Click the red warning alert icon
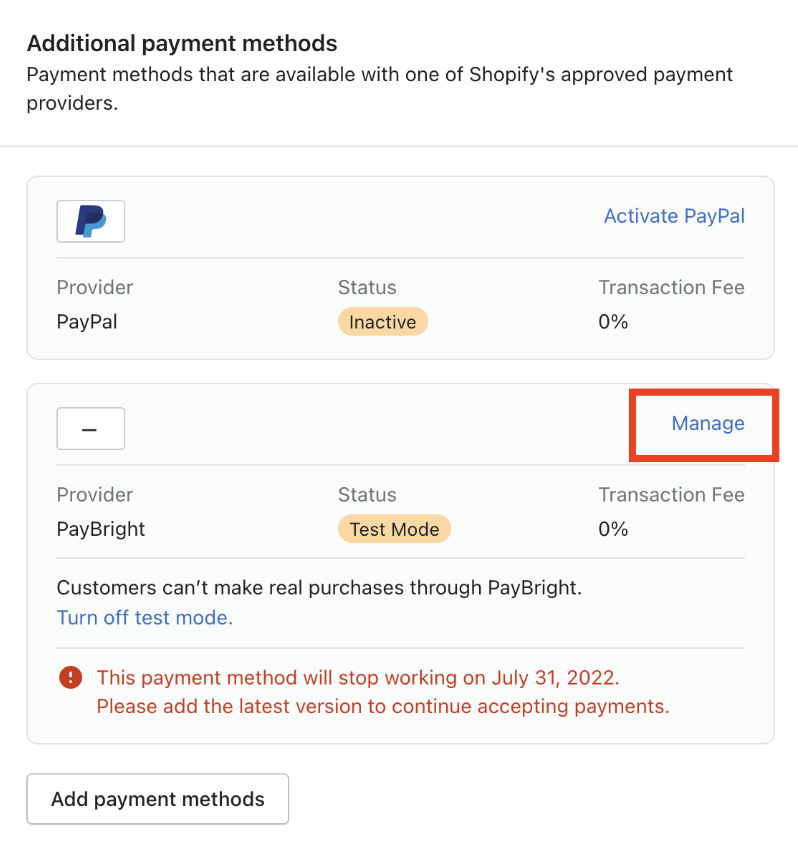The width and height of the screenshot is (798, 846). pyautogui.click(x=70, y=677)
